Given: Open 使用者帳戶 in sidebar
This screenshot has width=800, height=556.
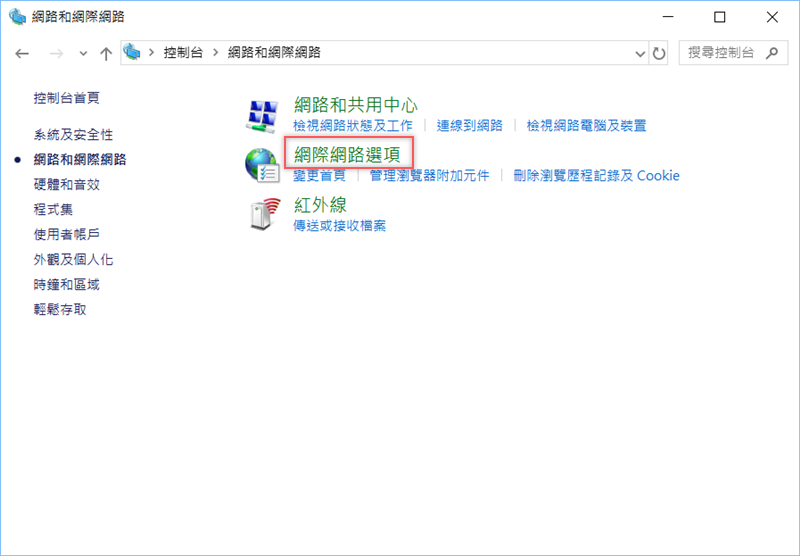Looking at the screenshot, I should [x=67, y=235].
